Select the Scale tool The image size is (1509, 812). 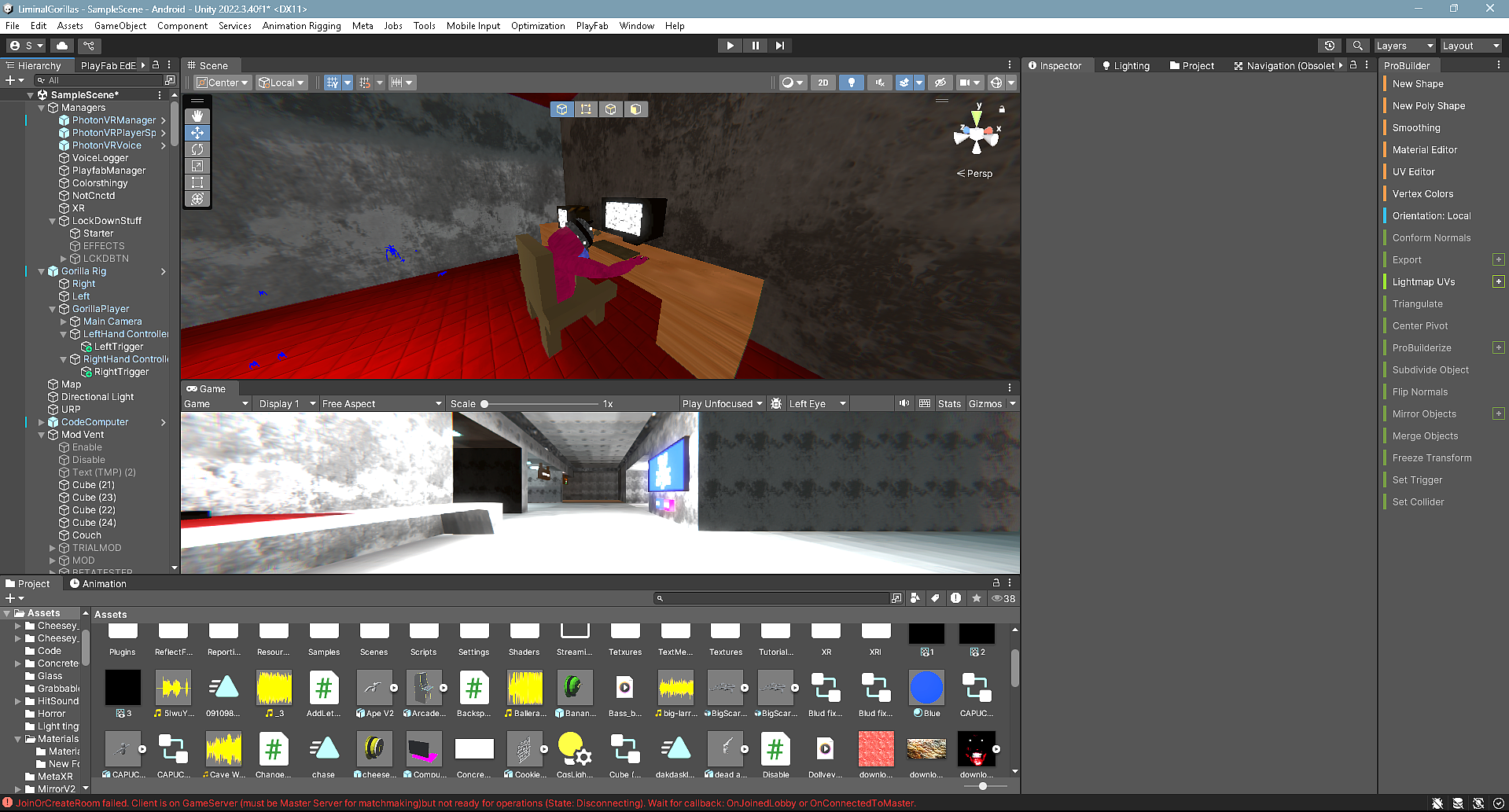pyautogui.click(x=197, y=166)
